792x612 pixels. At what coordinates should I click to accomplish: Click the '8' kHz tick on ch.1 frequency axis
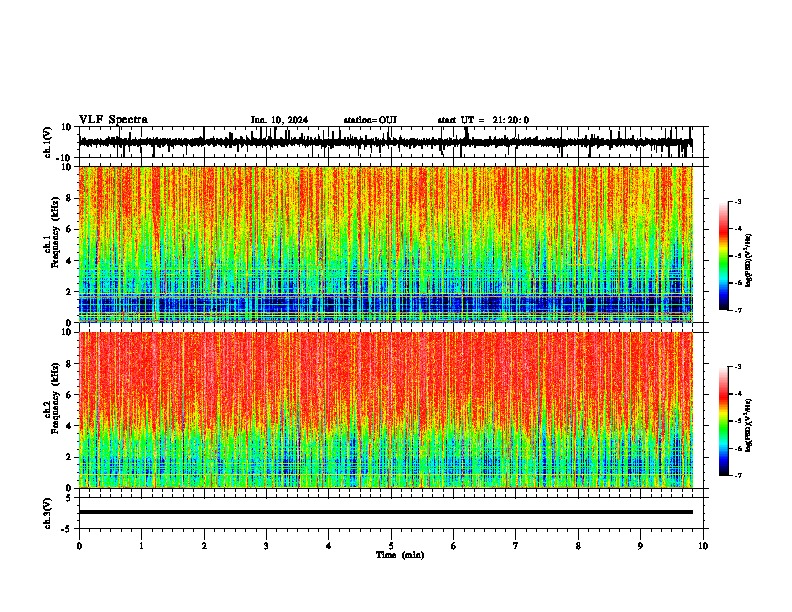(x=70, y=198)
